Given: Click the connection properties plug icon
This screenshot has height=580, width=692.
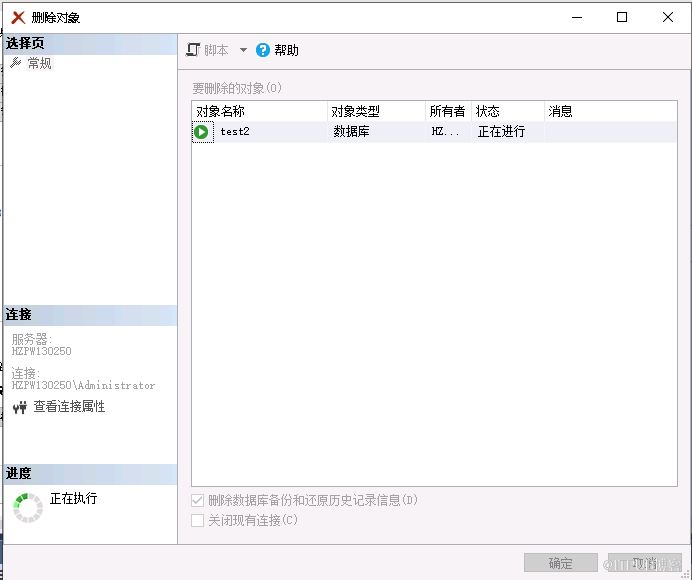Looking at the screenshot, I should [19, 408].
